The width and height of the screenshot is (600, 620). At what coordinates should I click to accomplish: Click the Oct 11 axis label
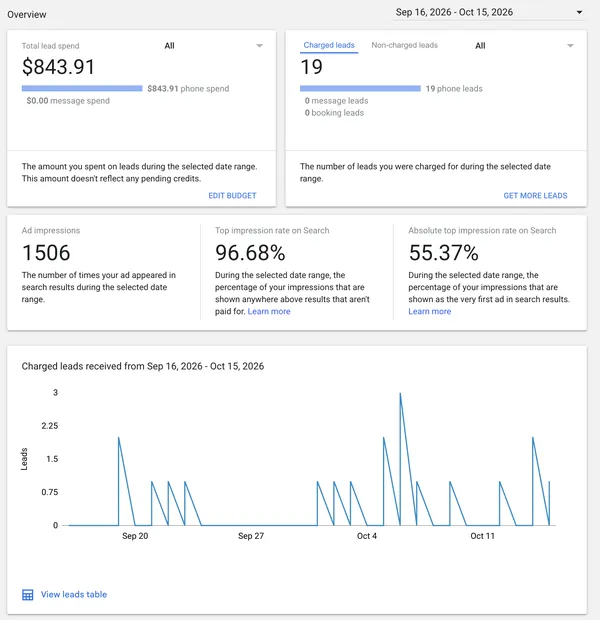(x=482, y=536)
